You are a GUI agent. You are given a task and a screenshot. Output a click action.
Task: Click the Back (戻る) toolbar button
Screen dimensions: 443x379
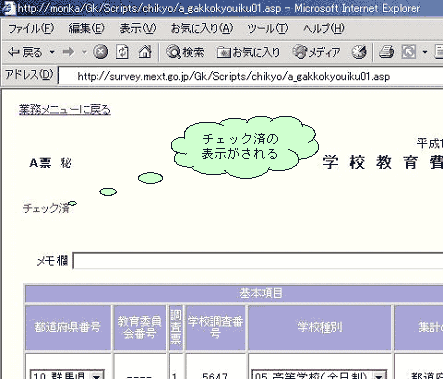pyautogui.click(x=25, y=52)
